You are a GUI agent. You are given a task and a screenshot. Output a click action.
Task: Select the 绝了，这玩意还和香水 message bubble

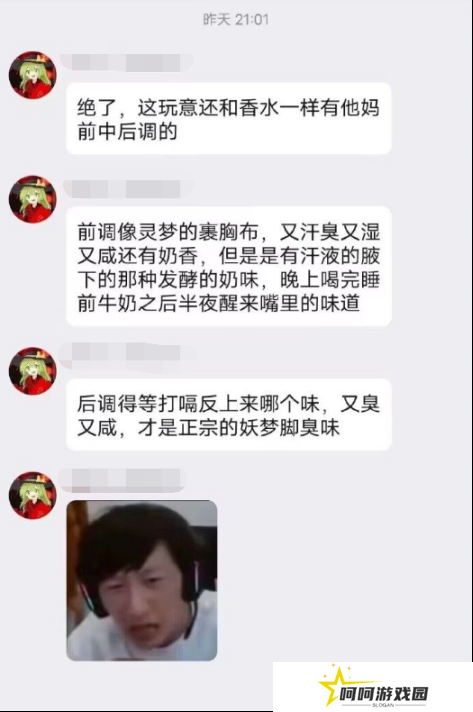click(x=229, y=119)
